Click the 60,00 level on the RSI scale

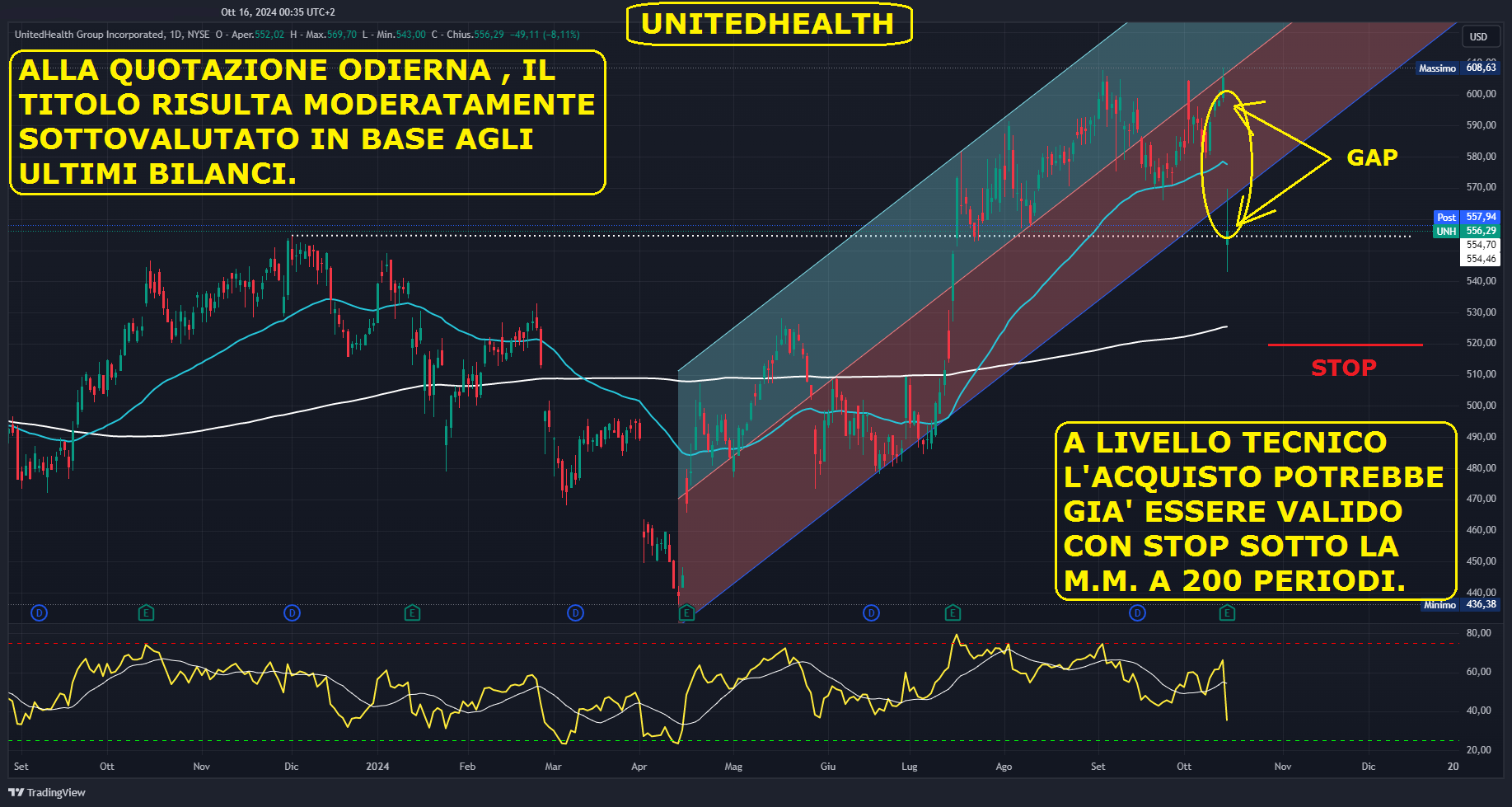click(1478, 672)
